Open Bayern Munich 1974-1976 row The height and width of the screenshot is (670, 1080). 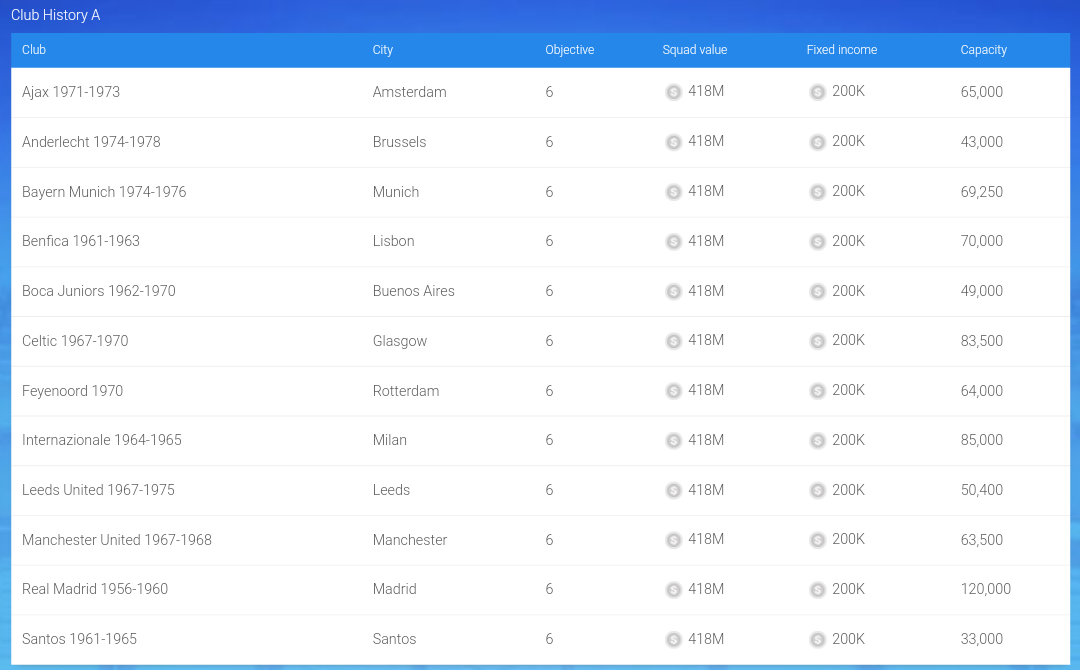104,192
